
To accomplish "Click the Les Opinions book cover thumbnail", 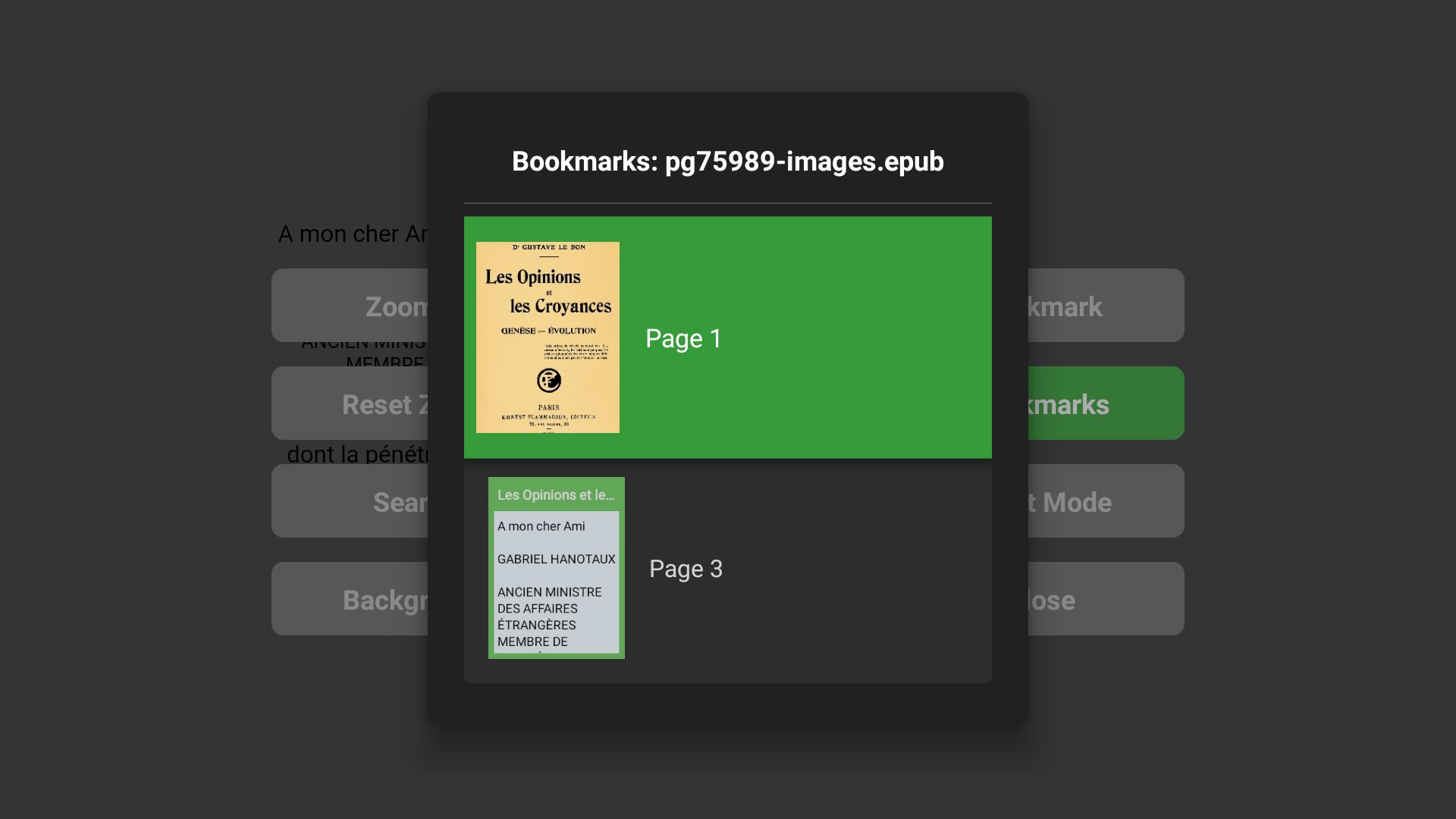I will tap(548, 337).
